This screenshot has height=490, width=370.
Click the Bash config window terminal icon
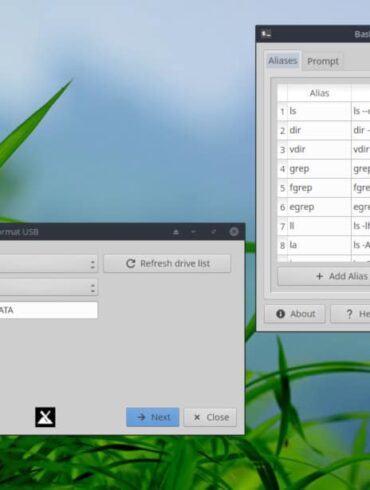click(266, 34)
